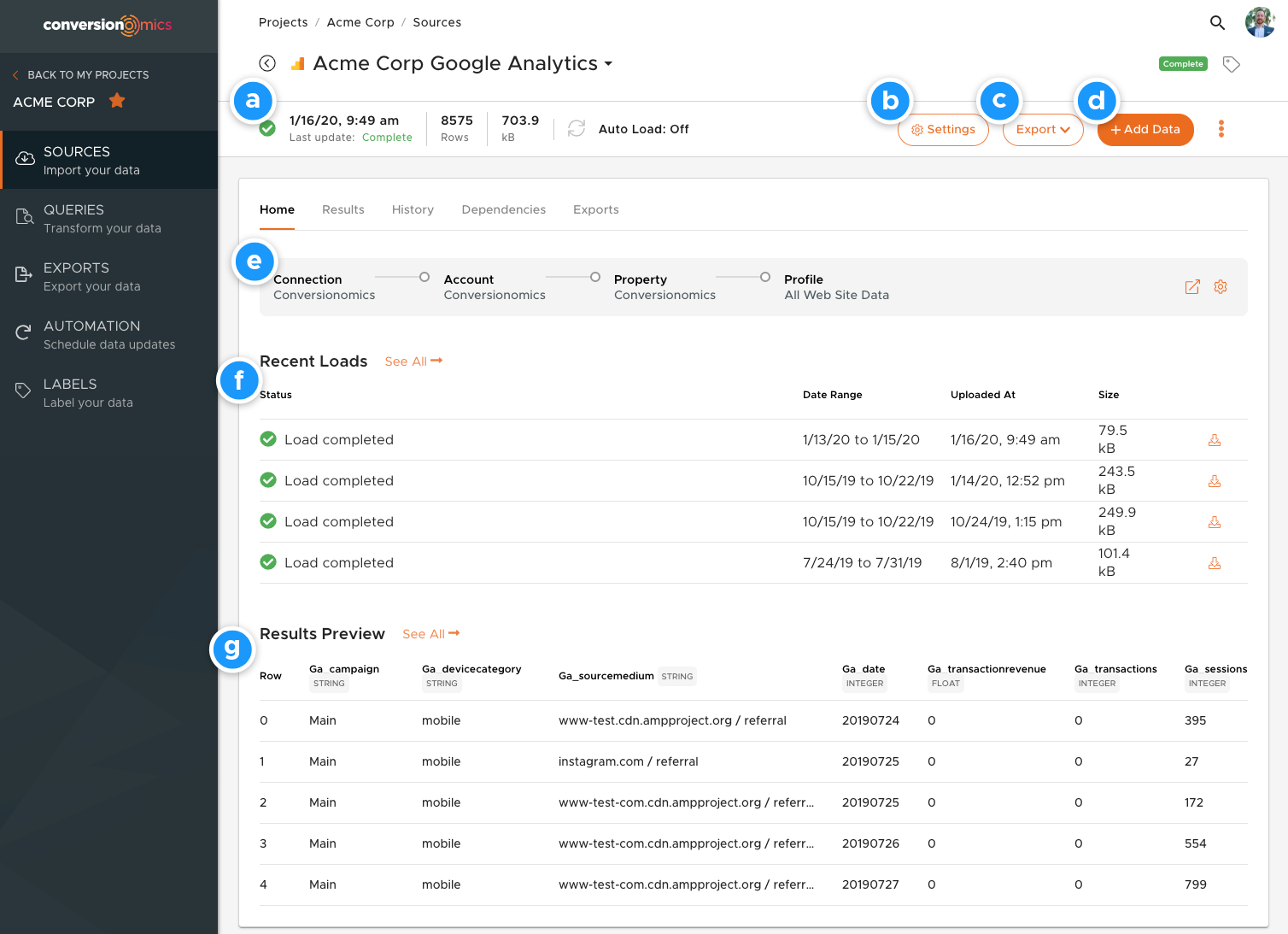Screen dimensions: 1288x934
Task: Click the Automation schedule icon
Action: (x=24, y=333)
